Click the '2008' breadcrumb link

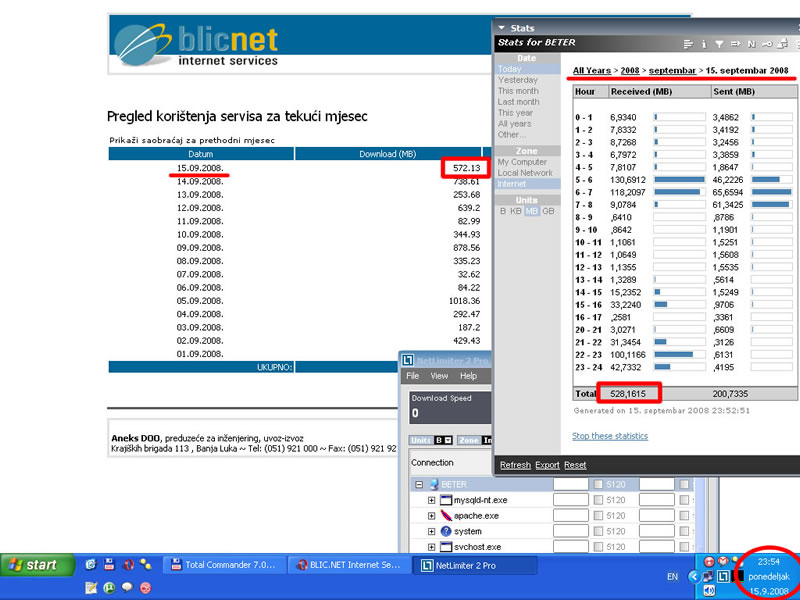[630, 70]
